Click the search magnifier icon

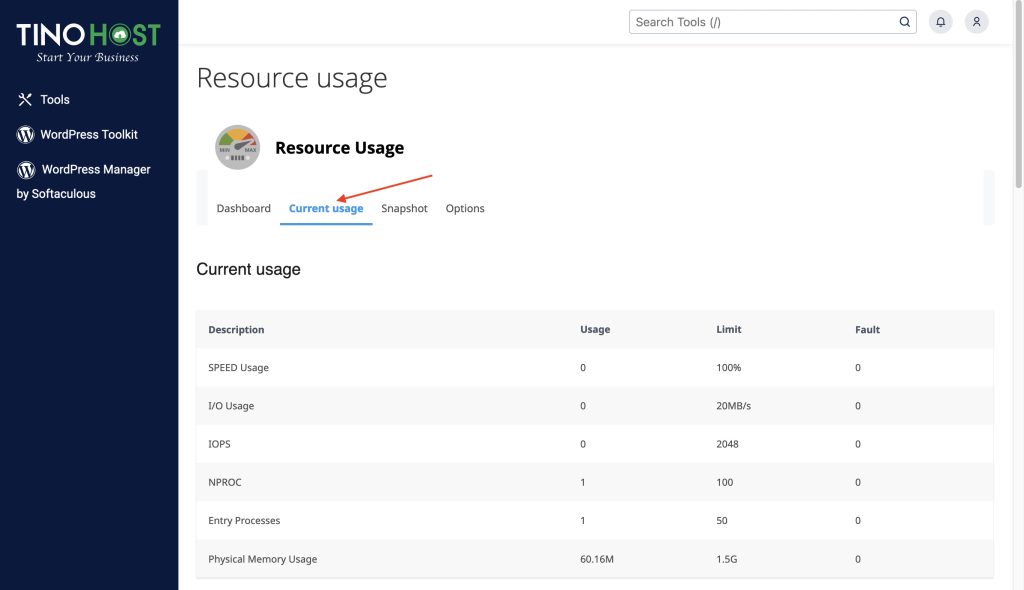904,22
